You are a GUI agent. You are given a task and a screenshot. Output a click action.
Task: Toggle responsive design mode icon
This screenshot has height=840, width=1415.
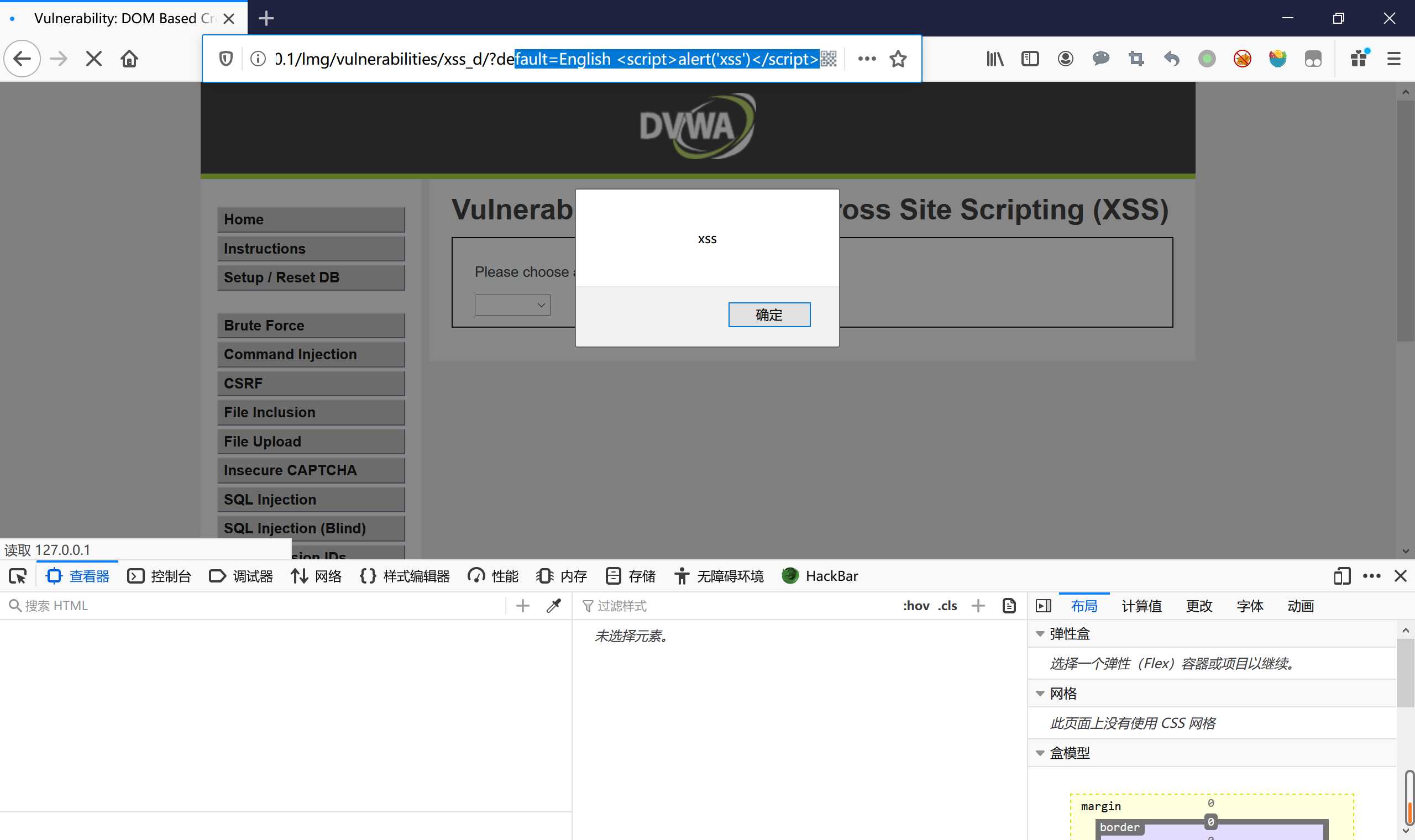1342,576
